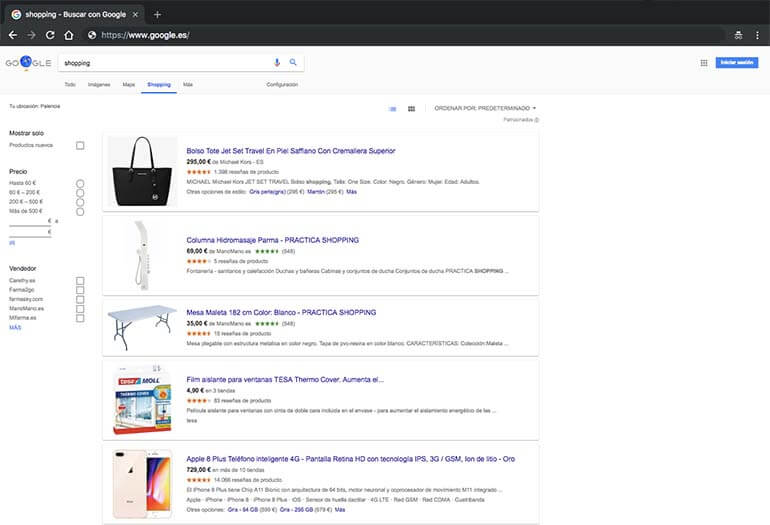The width and height of the screenshot is (770, 525).
Task: Open the Todo tab
Action: pos(70,84)
